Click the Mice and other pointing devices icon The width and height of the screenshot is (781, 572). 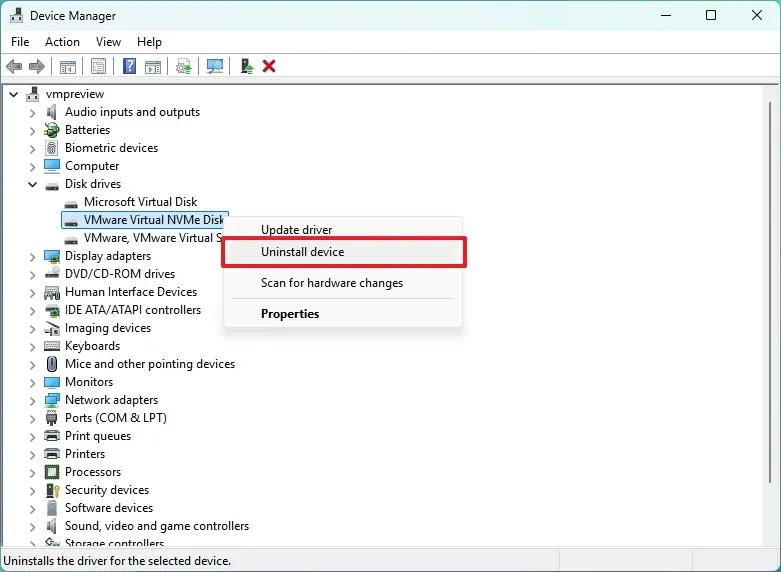[x=52, y=364]
